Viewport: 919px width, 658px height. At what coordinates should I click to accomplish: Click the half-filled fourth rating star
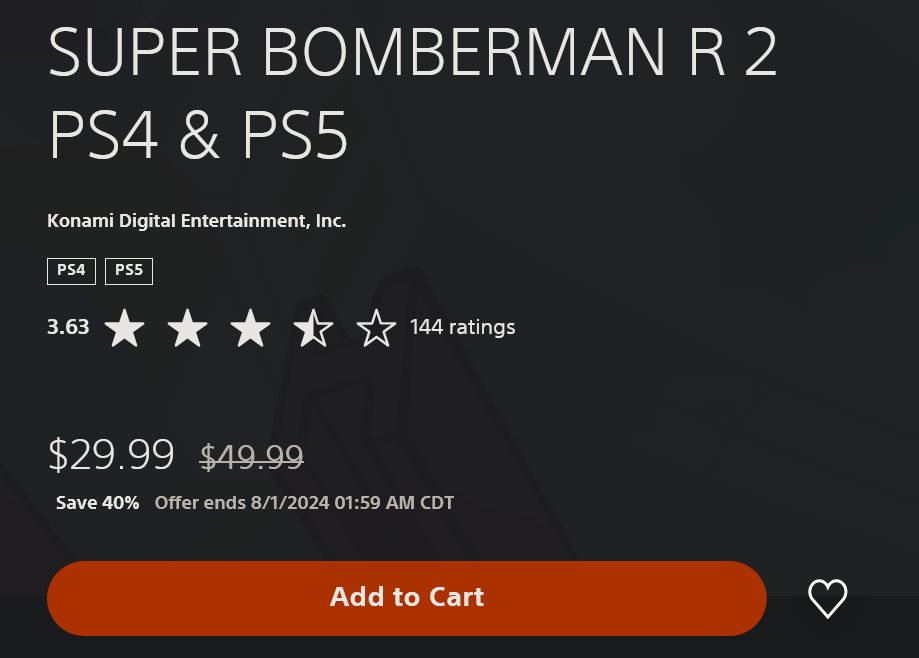point(314,328)
